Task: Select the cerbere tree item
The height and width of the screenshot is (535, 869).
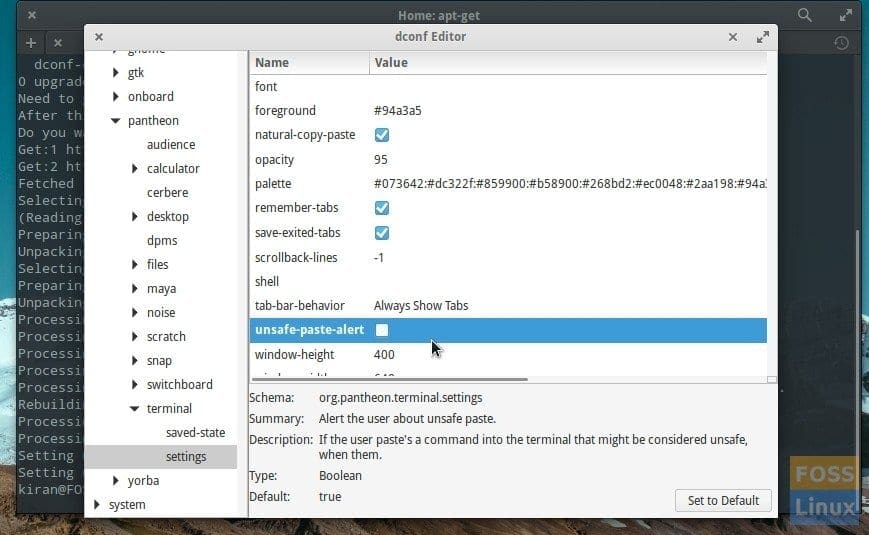Action: click(x=167, y=192)
